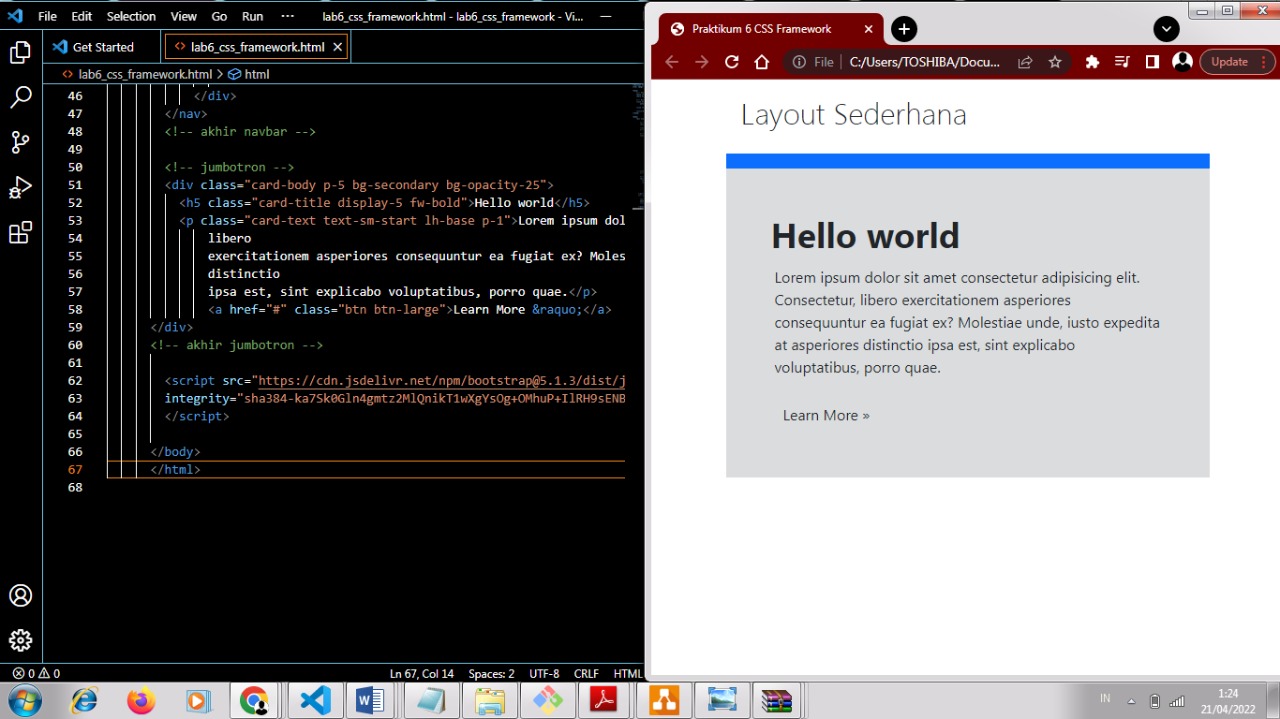Image resolution: width=1280 pixels, height=719 pixels.
Task: Open a new Chrome tab
Action: tap(904, 29)
